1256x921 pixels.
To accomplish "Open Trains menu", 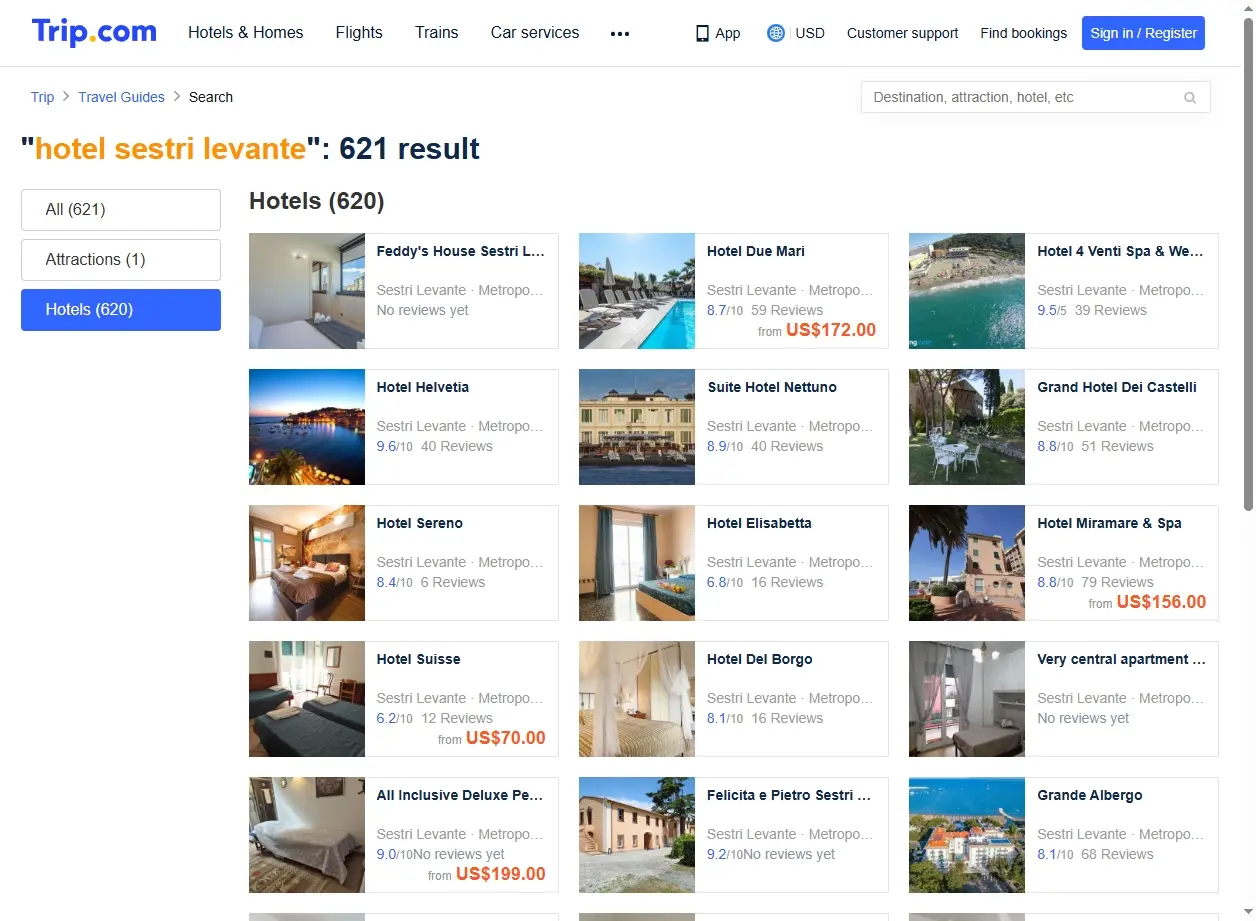I will pos(437,33).
